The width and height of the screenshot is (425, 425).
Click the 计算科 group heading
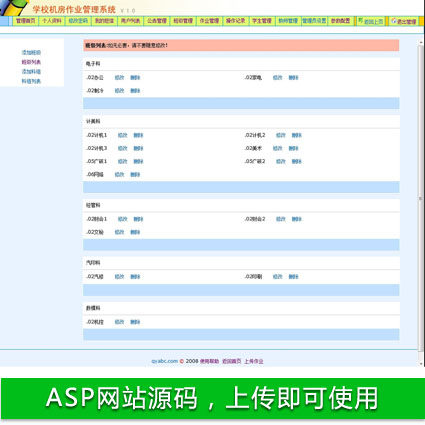93,121
